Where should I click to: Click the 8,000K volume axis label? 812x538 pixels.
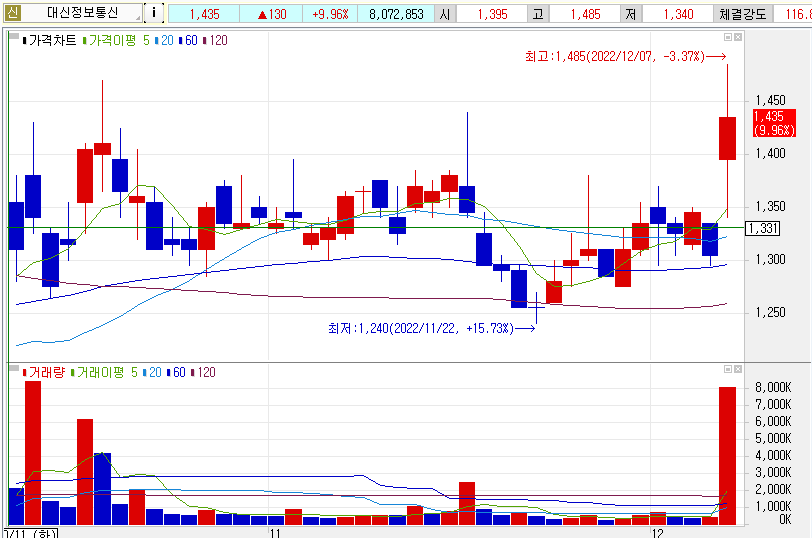point(773,387)
